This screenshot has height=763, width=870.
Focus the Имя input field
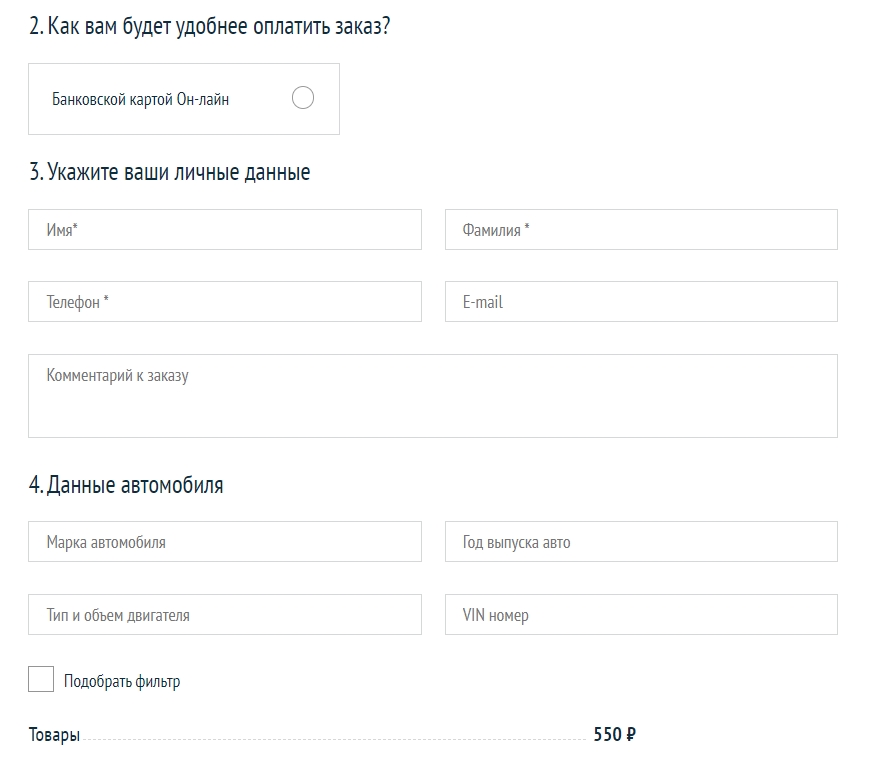(225, 229)
